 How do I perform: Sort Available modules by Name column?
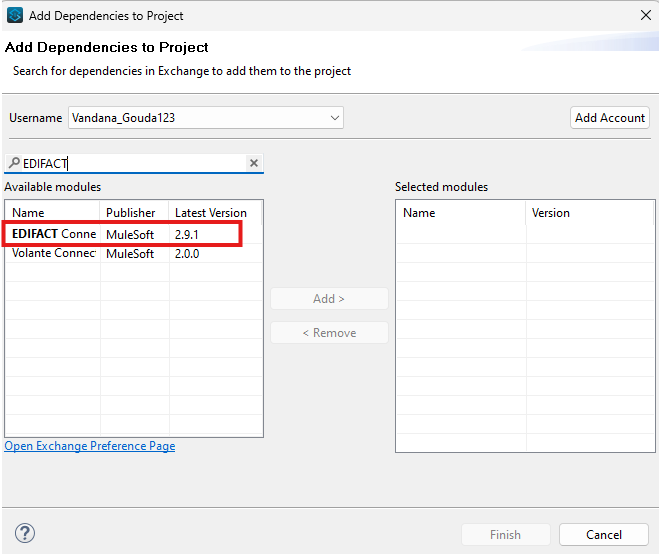[53, 213]
